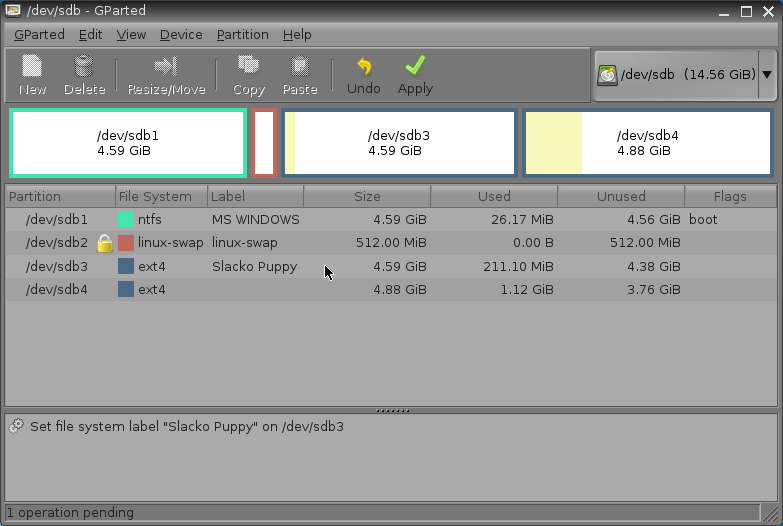Click the ntfs file system cell
The image size is (783, 526).
(150, 220)
